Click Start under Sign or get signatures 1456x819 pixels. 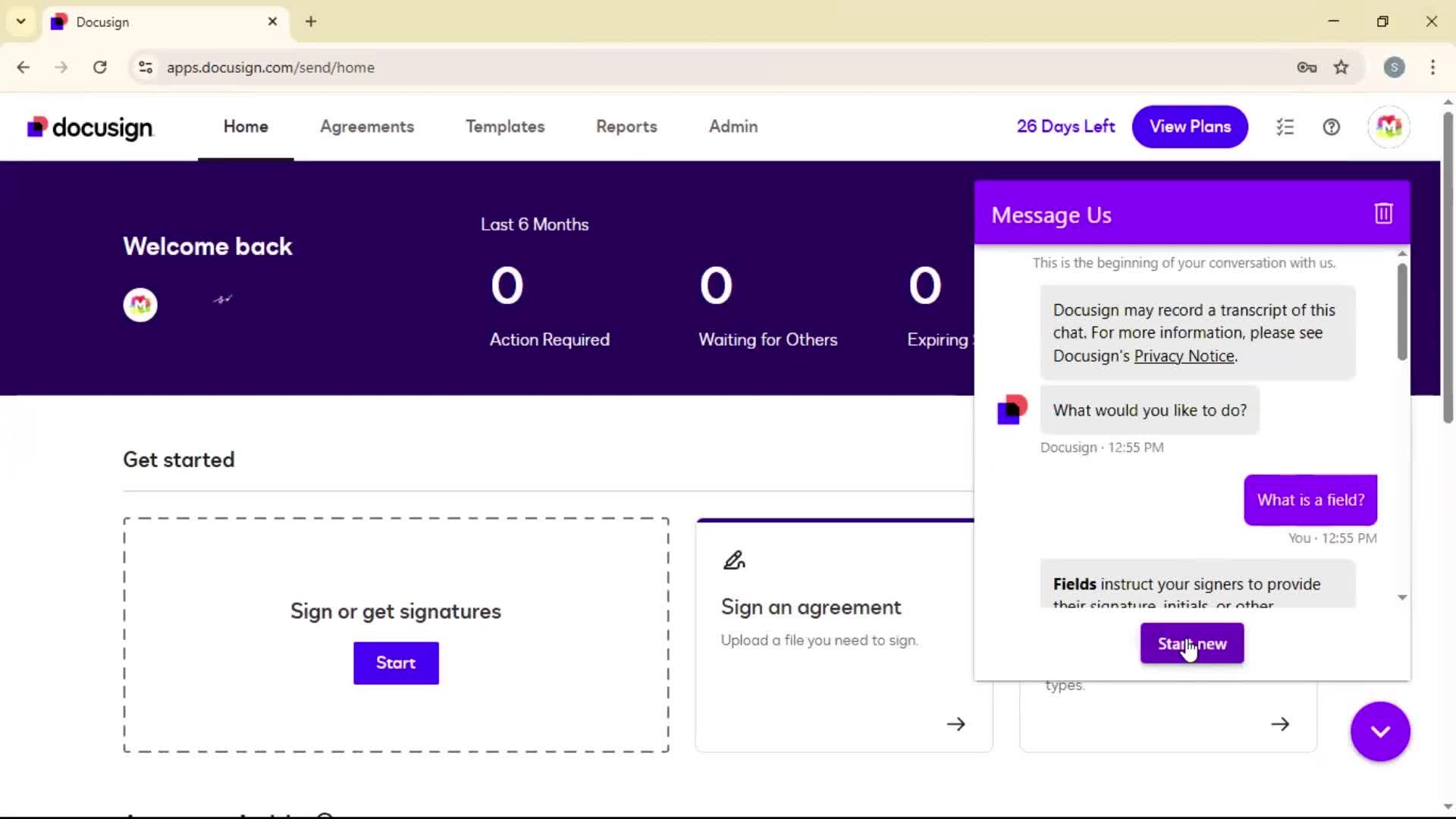click(396, 663)
